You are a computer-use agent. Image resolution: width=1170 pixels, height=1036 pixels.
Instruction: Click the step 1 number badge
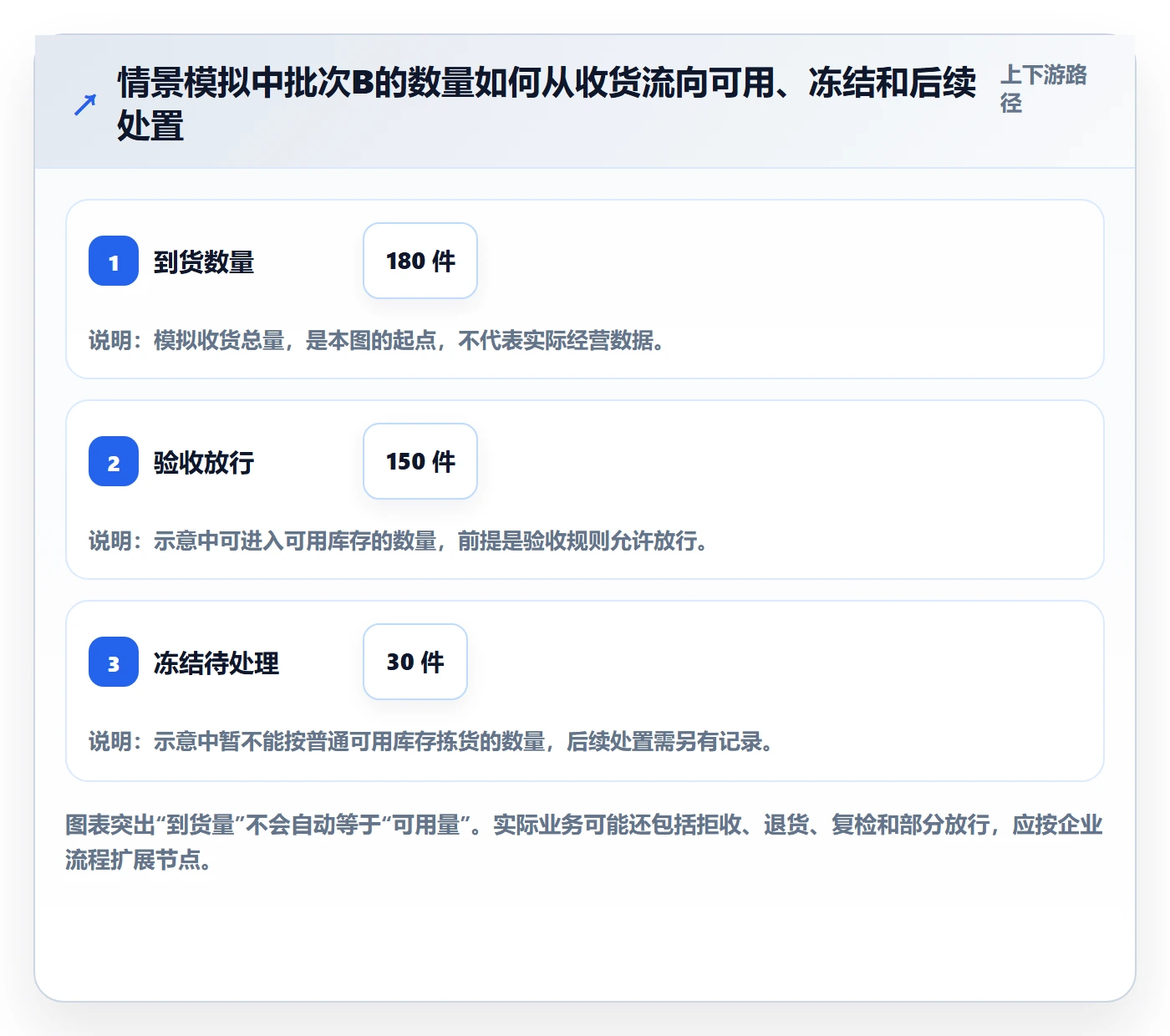click(x=114, y=261)
